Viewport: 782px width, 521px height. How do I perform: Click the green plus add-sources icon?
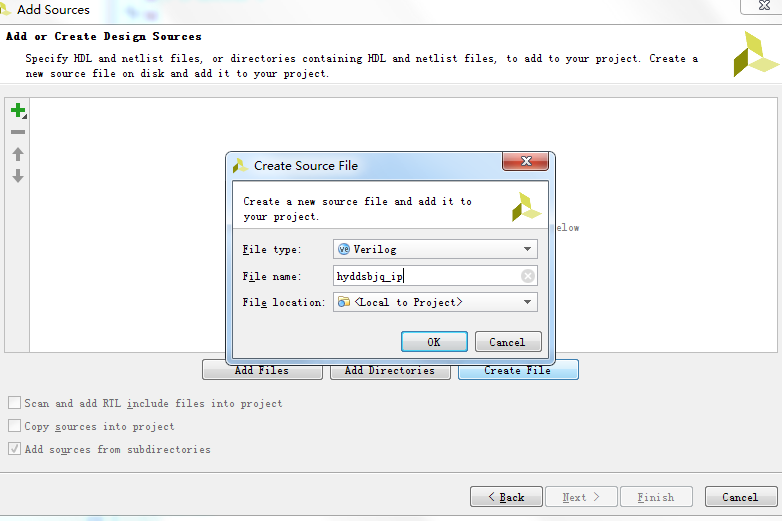click(17, 111)
